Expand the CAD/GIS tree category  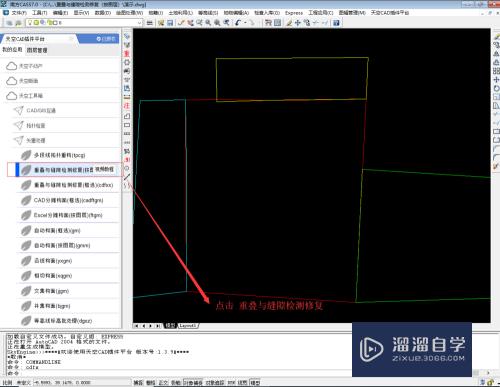[34, 110]
